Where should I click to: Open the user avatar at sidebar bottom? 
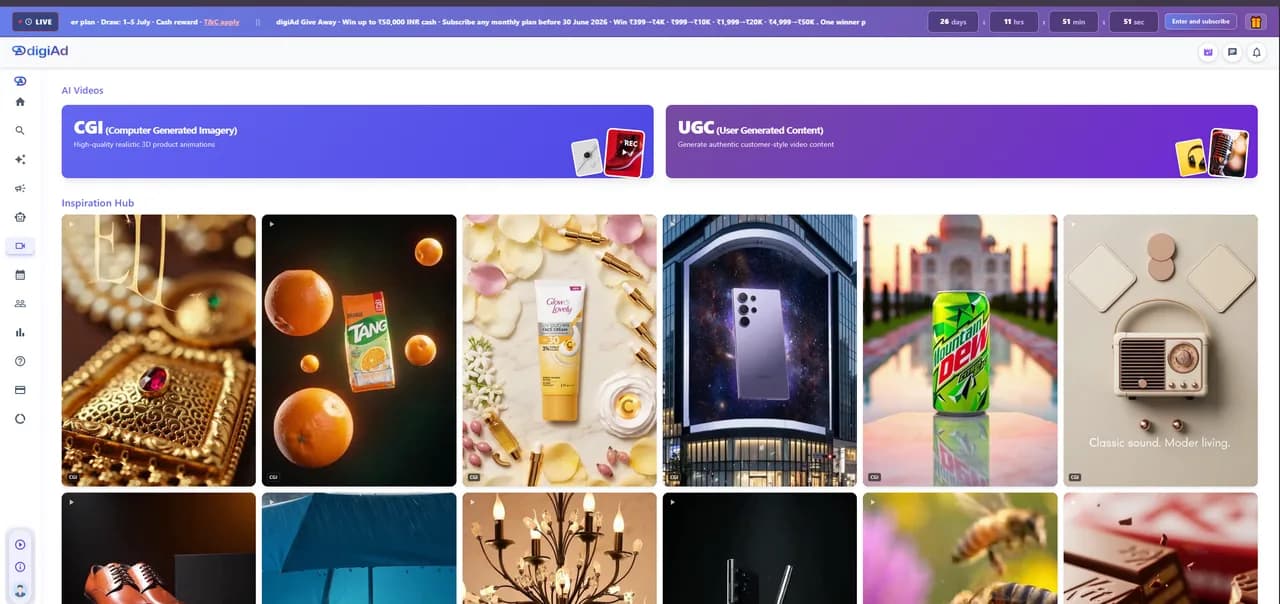(x=20, y=589)
